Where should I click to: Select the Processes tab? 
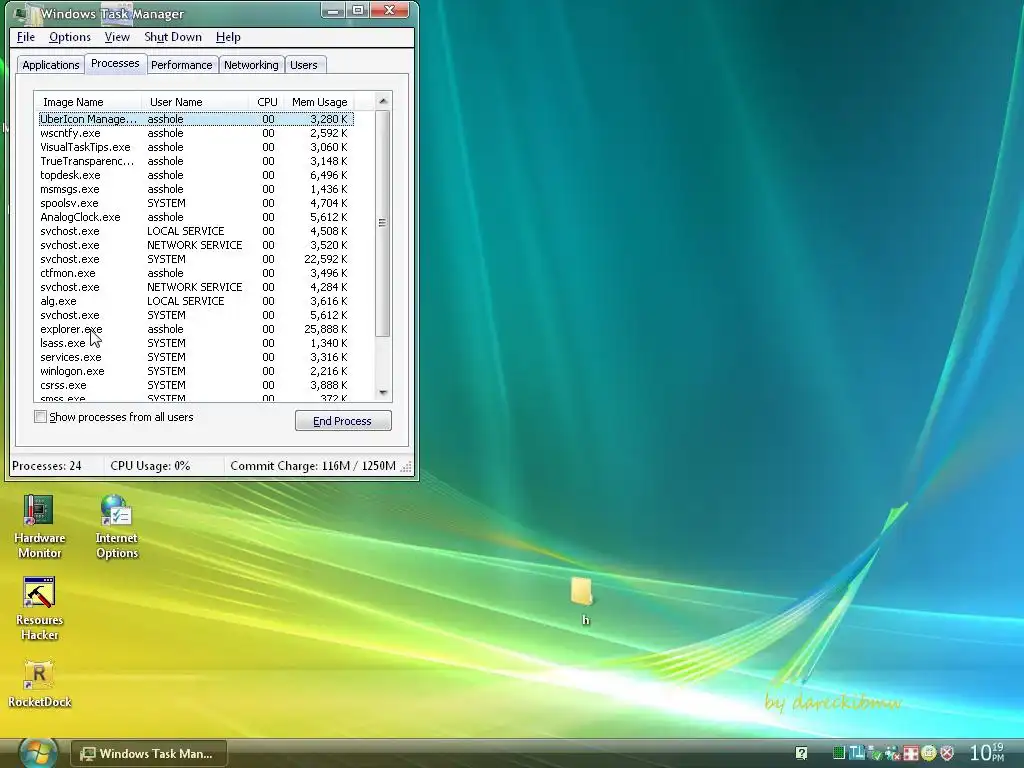coord(115,63)
